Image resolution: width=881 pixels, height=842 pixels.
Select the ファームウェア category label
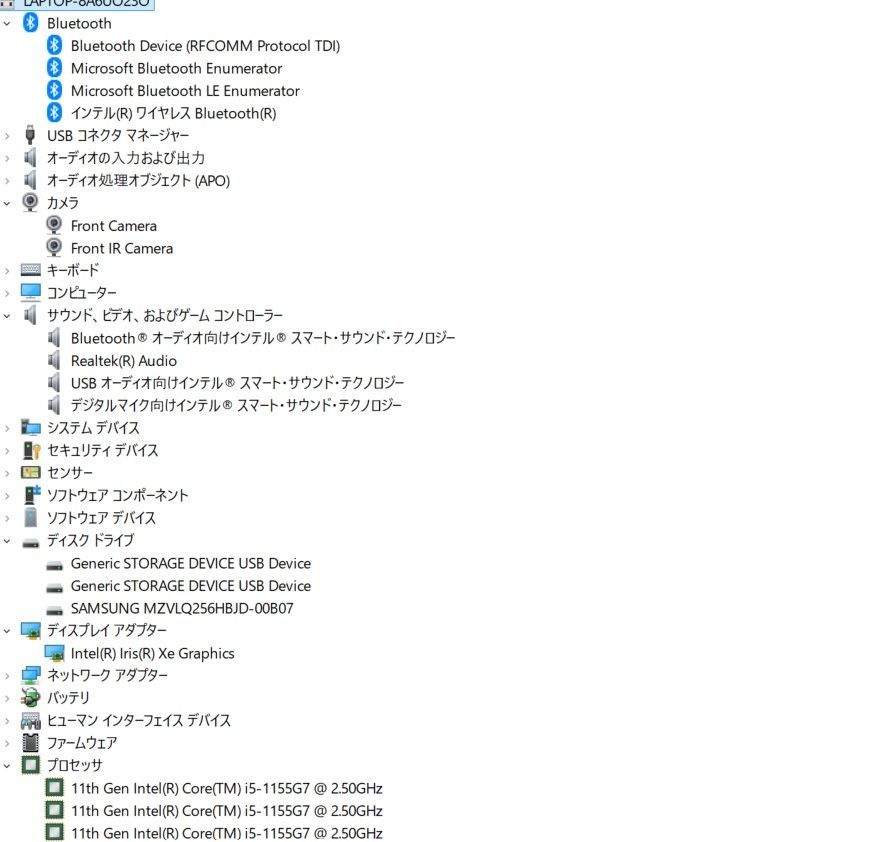82,743
